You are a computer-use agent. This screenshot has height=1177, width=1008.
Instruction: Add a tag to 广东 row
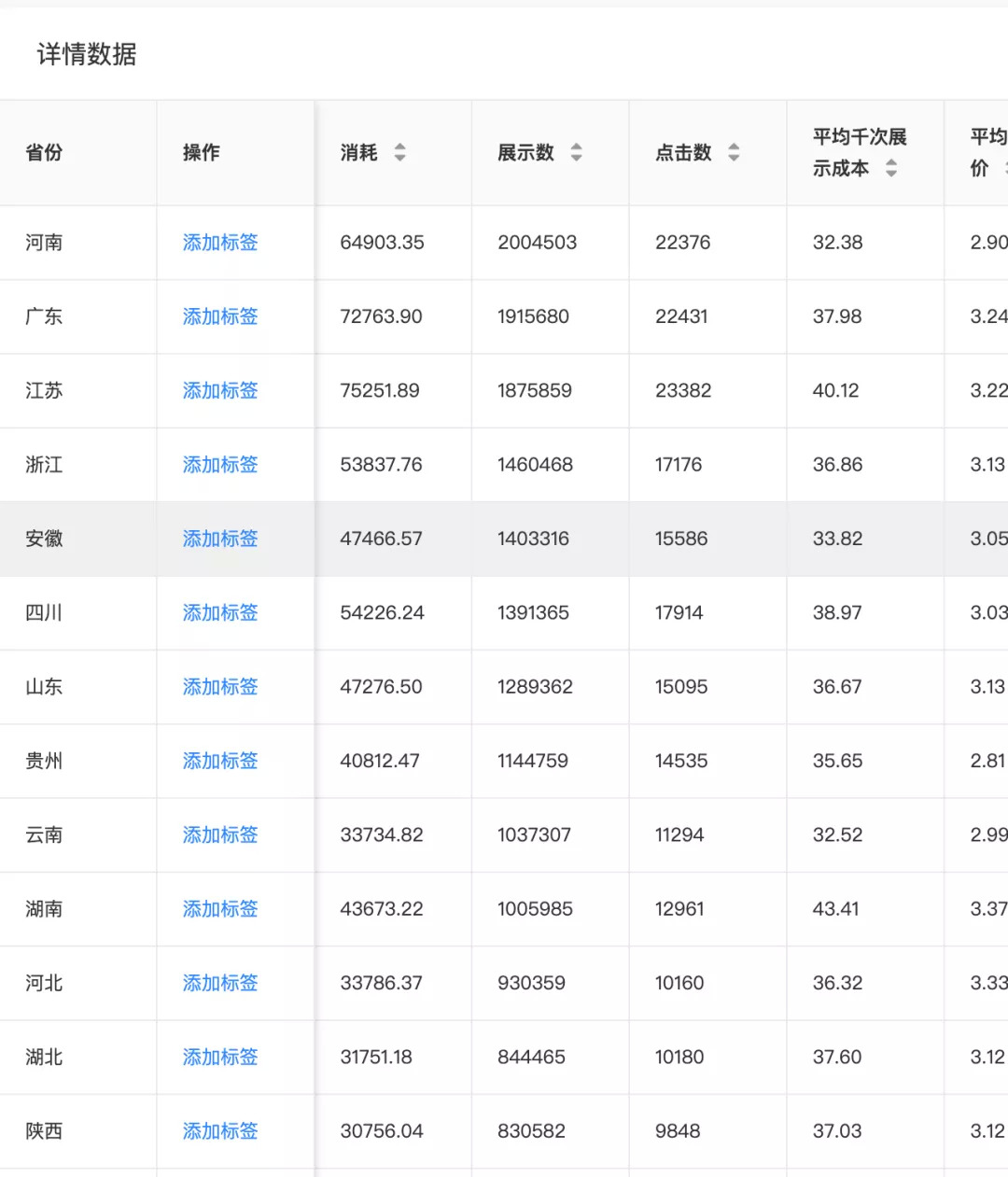tap(220, 316)
